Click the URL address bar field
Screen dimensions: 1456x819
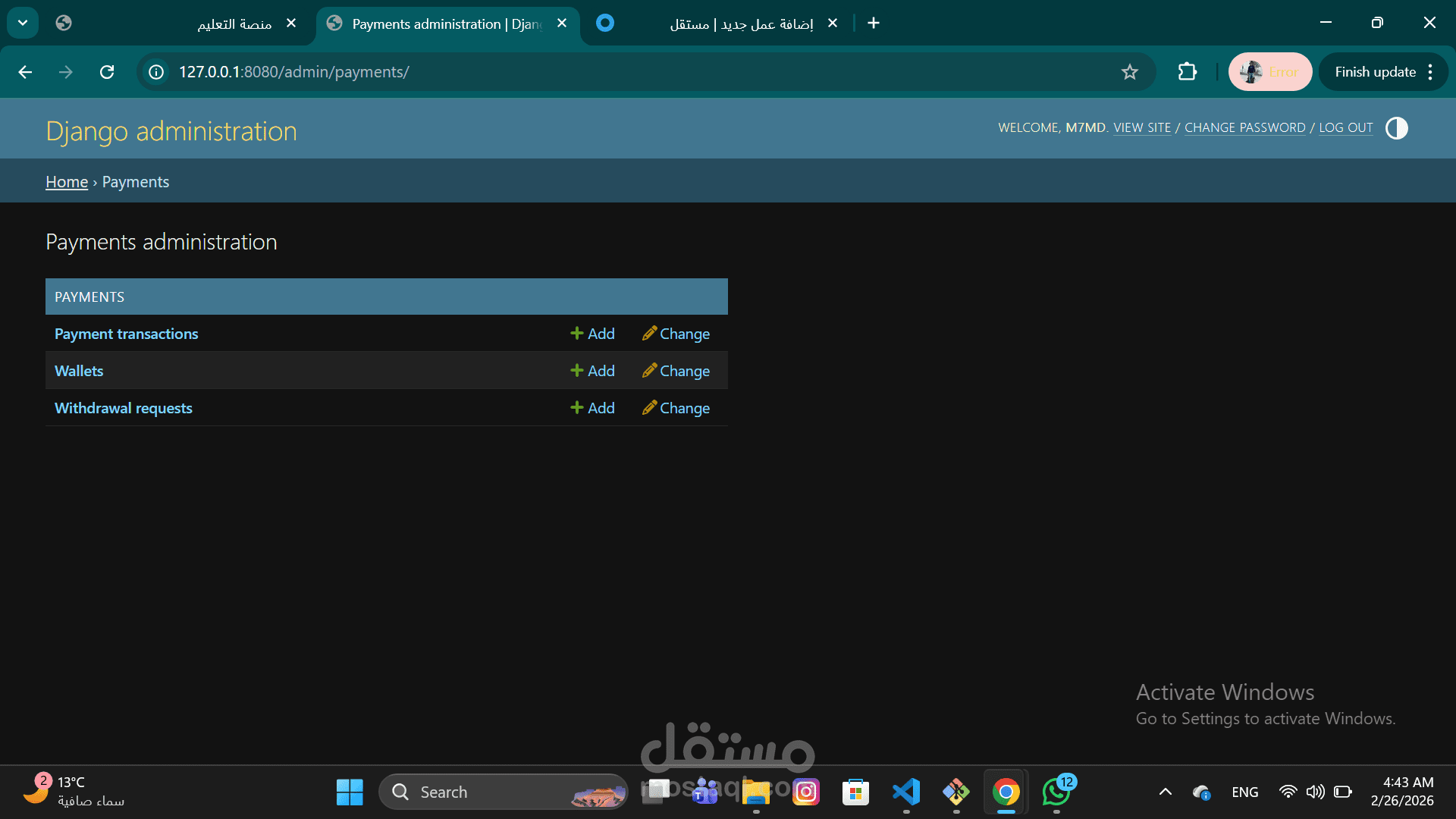(x=607, y=72)
